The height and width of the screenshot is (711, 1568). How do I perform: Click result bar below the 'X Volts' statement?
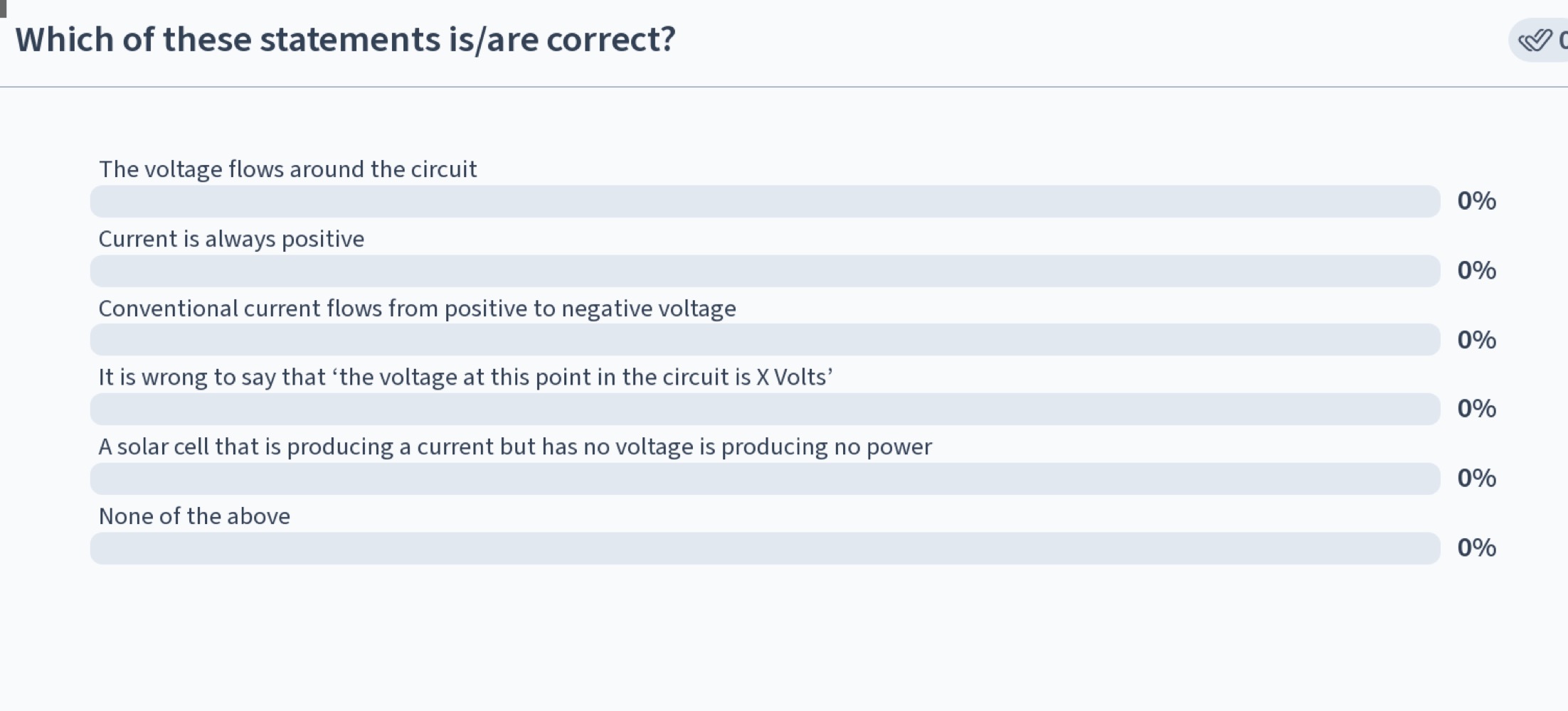[765, 409]
